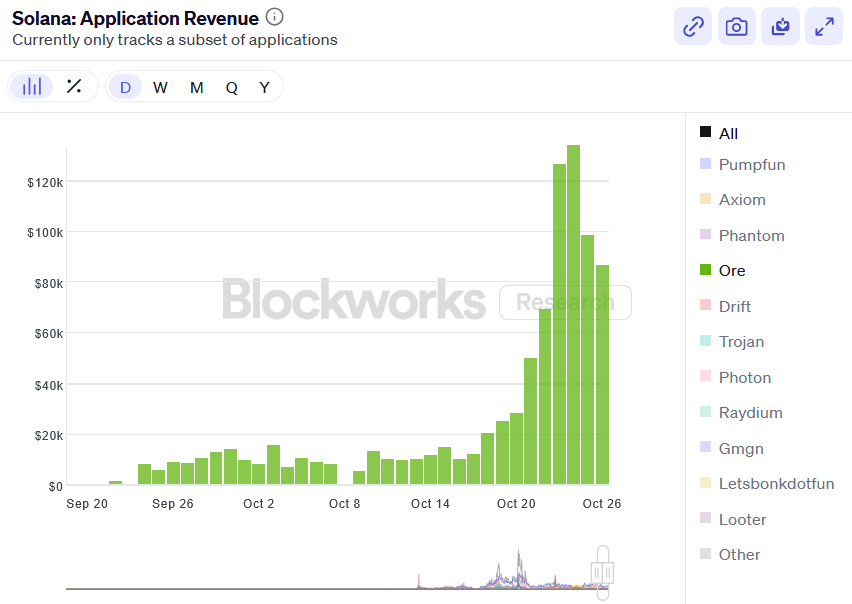
Task: Switch to percentage share view
Action: point(74,86)
